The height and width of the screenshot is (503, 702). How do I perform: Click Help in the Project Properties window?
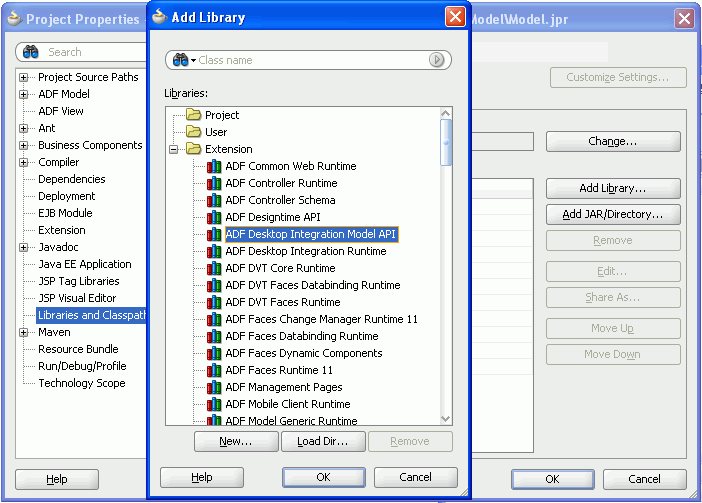[x=57, y=479]
